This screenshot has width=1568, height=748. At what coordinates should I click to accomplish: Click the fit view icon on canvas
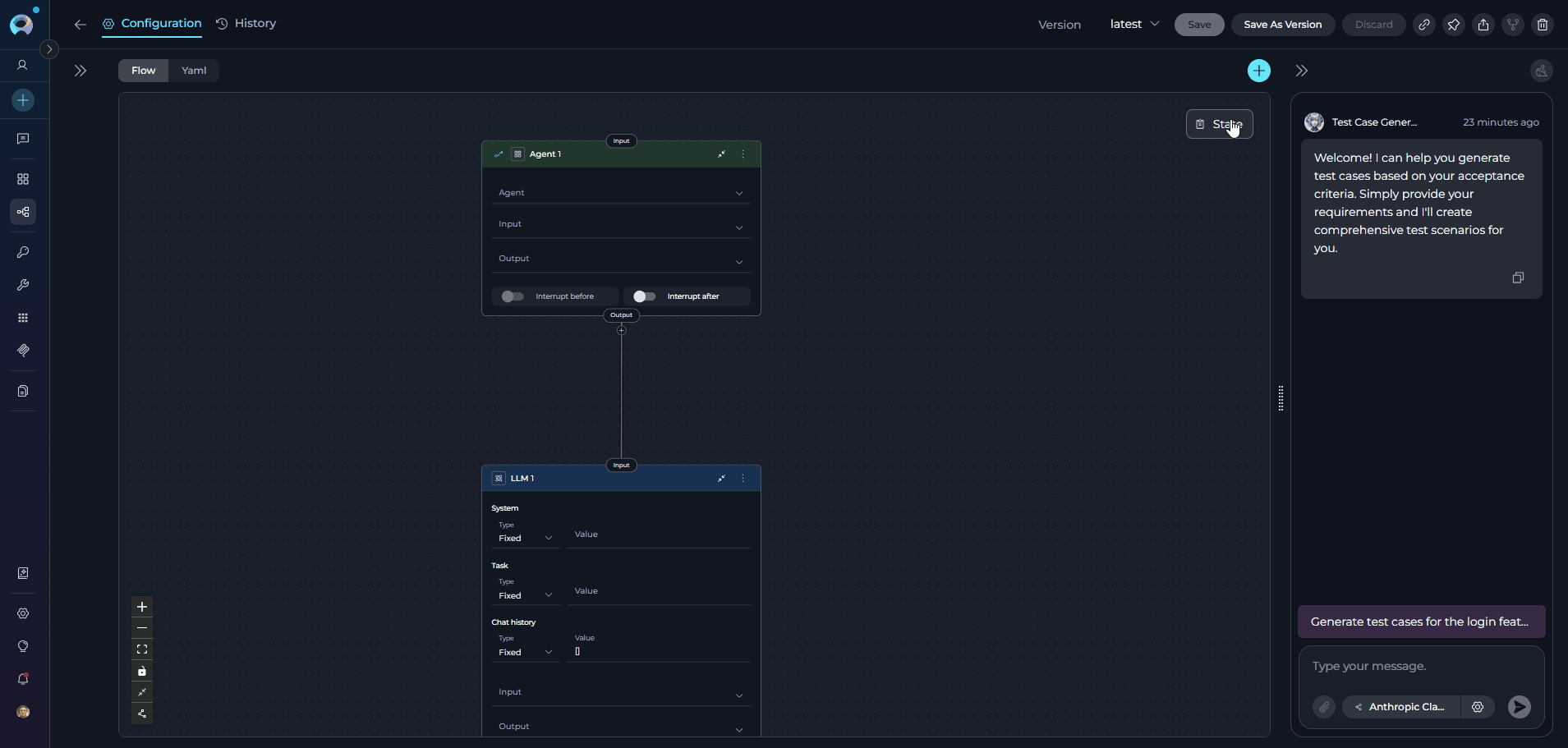coord(142,649)
